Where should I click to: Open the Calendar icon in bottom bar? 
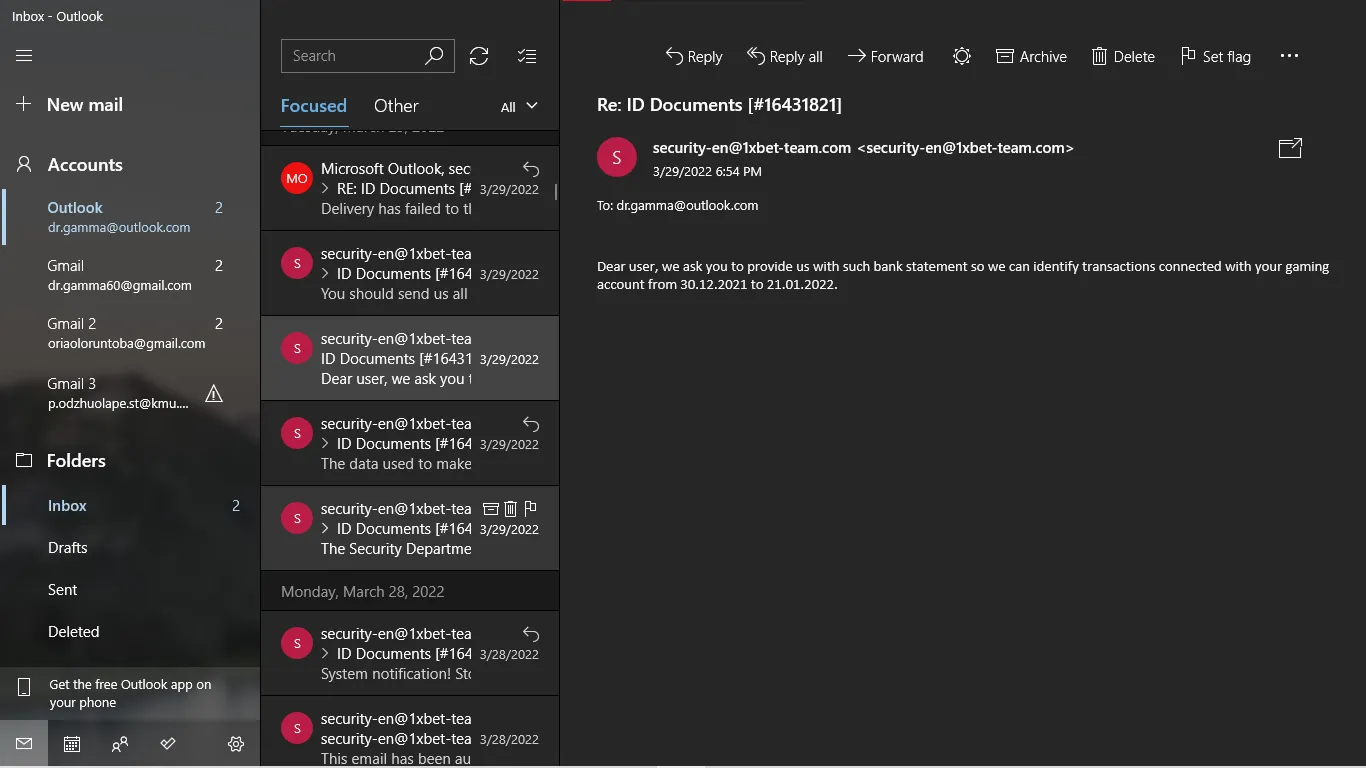point(72,744)
